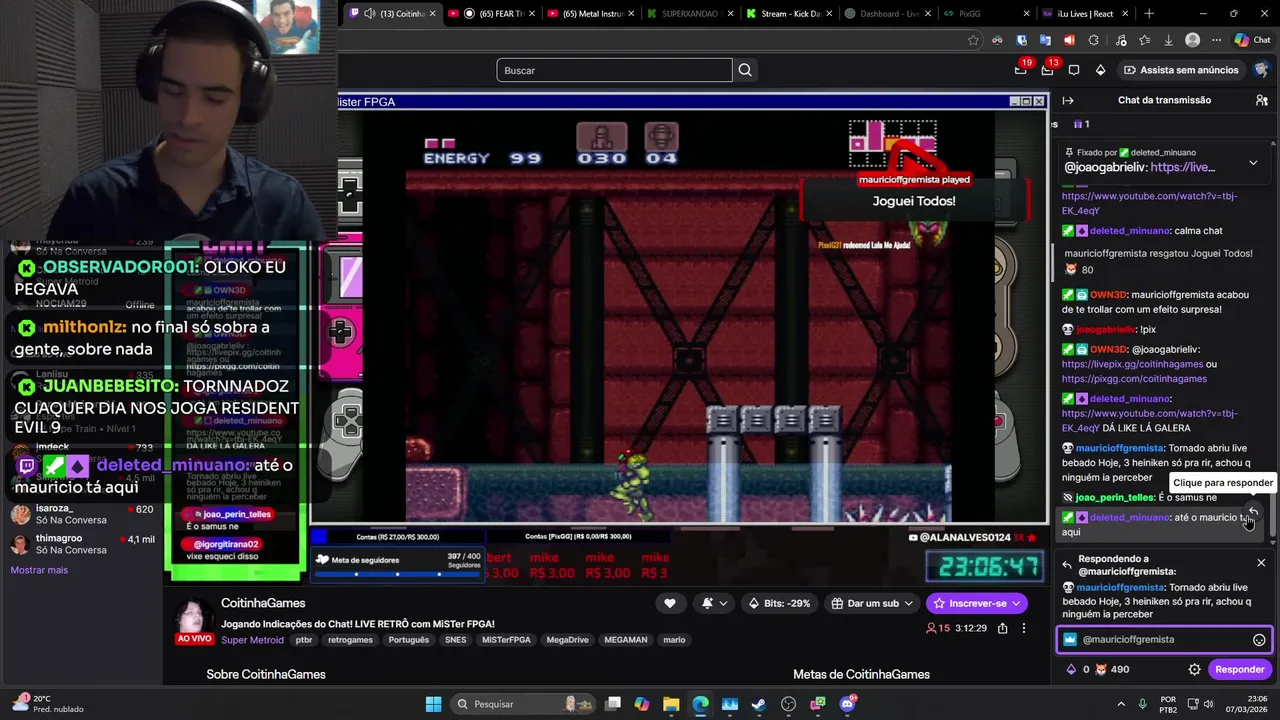Open Prime loot notifications with badge 19
This screenshot has height=720, width=1280.
pyautogui.click(x=1020, y=70)
